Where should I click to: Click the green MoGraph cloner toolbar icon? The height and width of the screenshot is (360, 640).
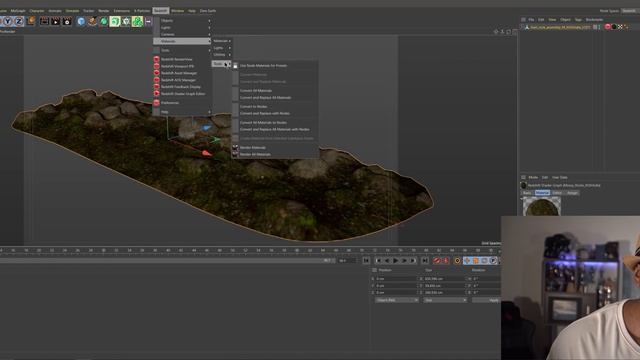tap(138, 21)
